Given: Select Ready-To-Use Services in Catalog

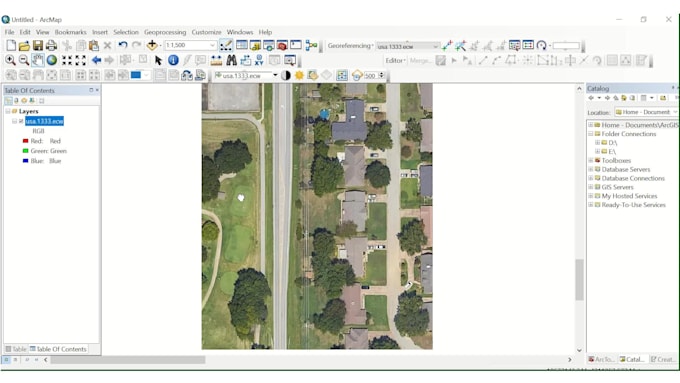Looking at the screenshot, I should tap(634, 205).
